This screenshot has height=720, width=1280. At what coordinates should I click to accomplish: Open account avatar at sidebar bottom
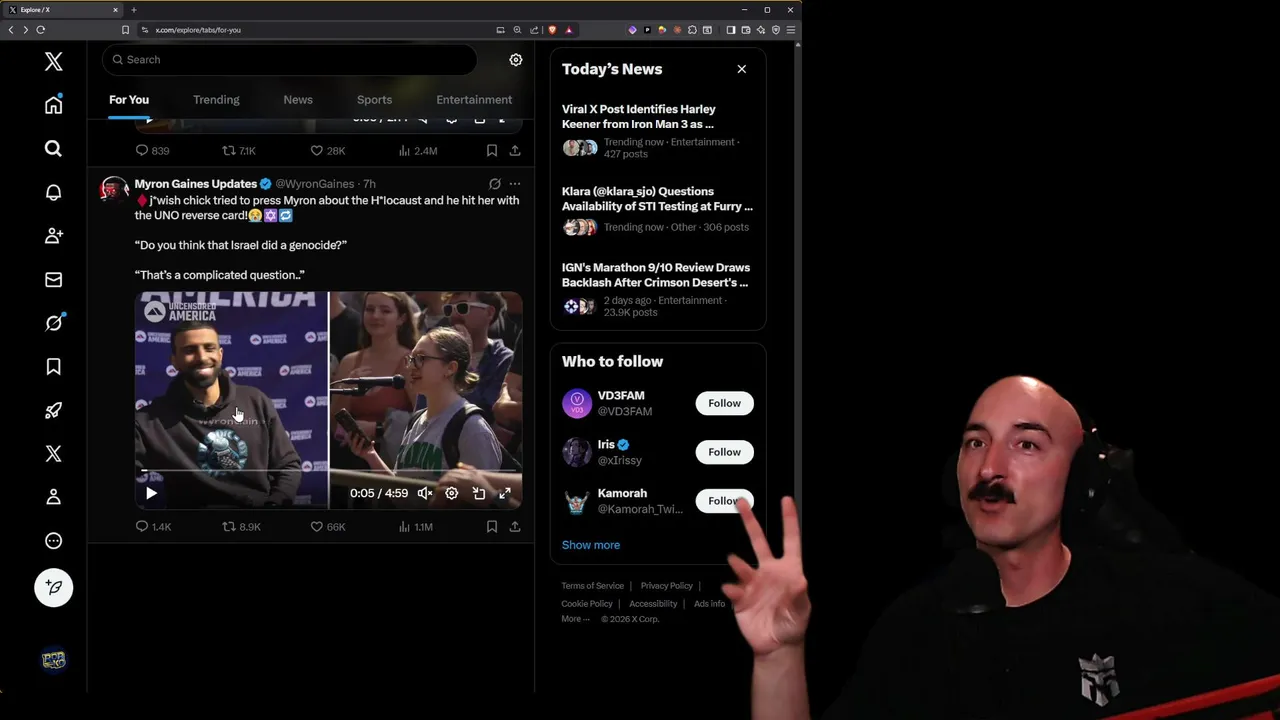(x=54, y=660)
